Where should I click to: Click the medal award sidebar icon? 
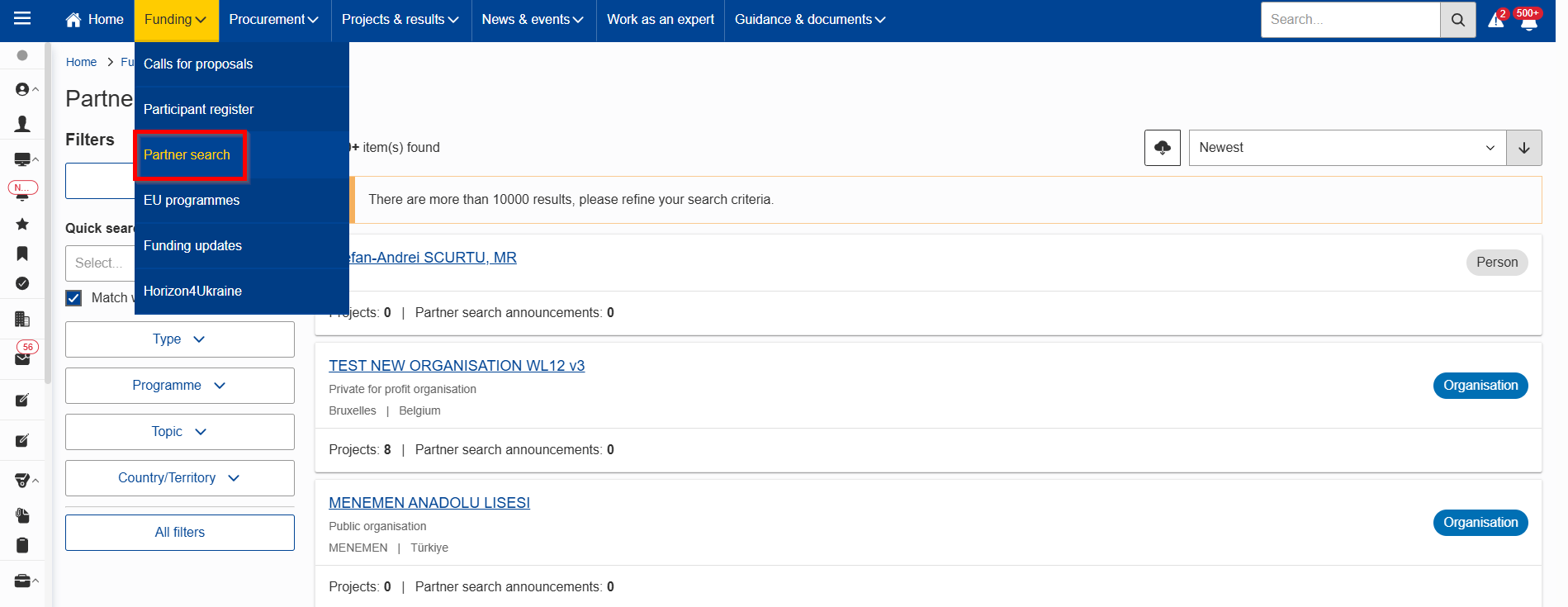point(22,481)
